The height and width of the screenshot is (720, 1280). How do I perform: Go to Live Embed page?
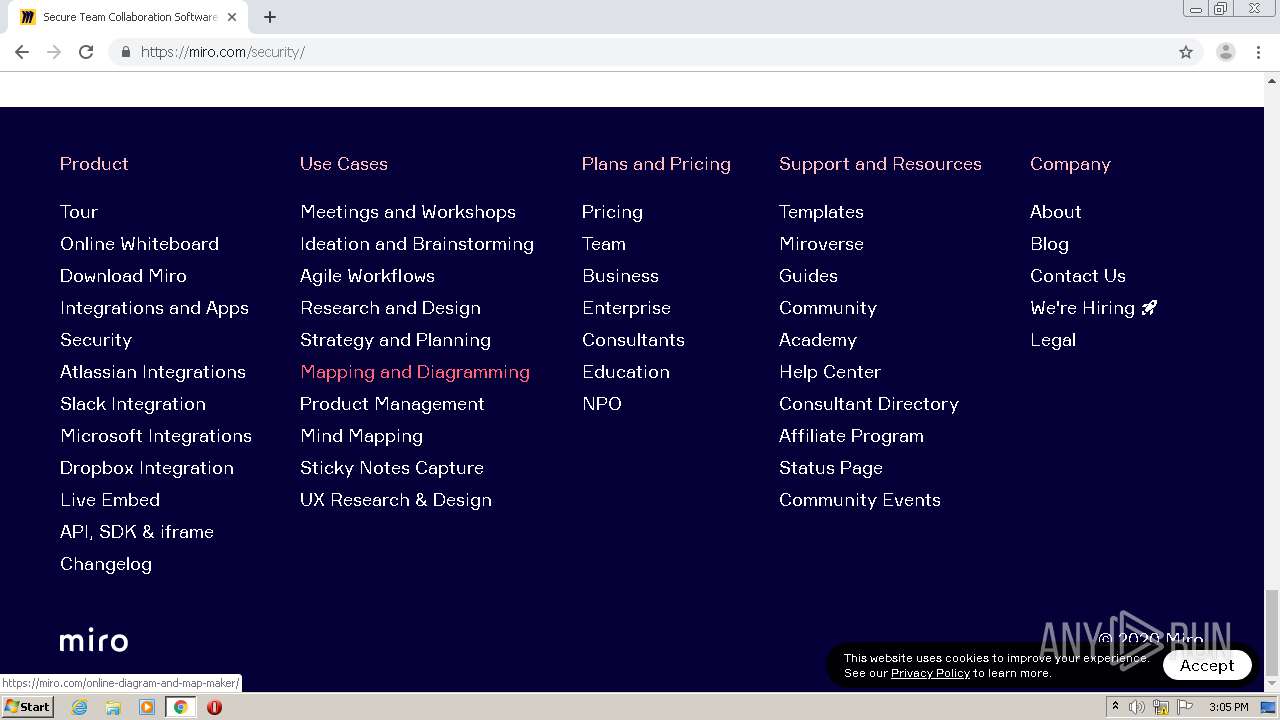(x=110, y=500)
